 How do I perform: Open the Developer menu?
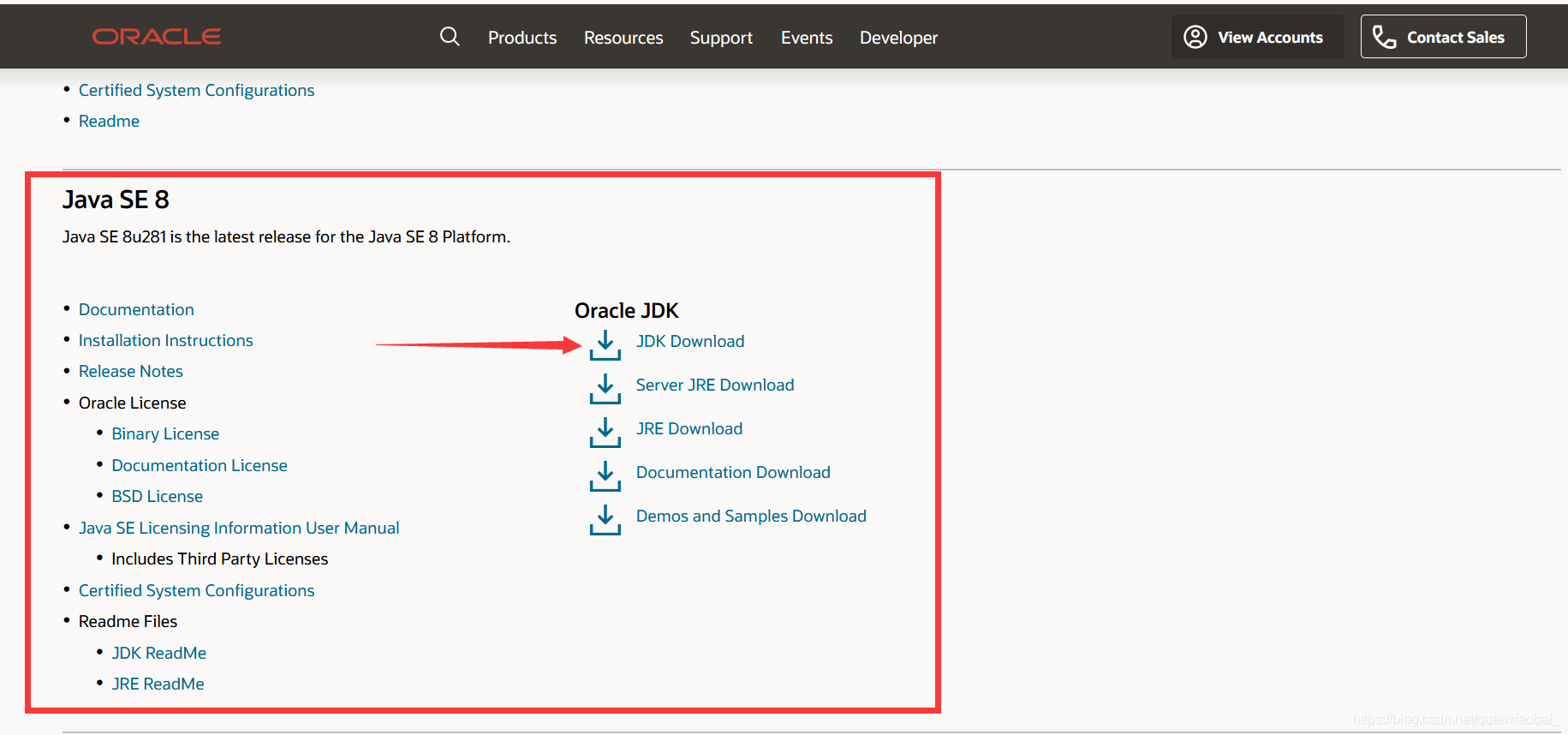(x=898, y=38)
